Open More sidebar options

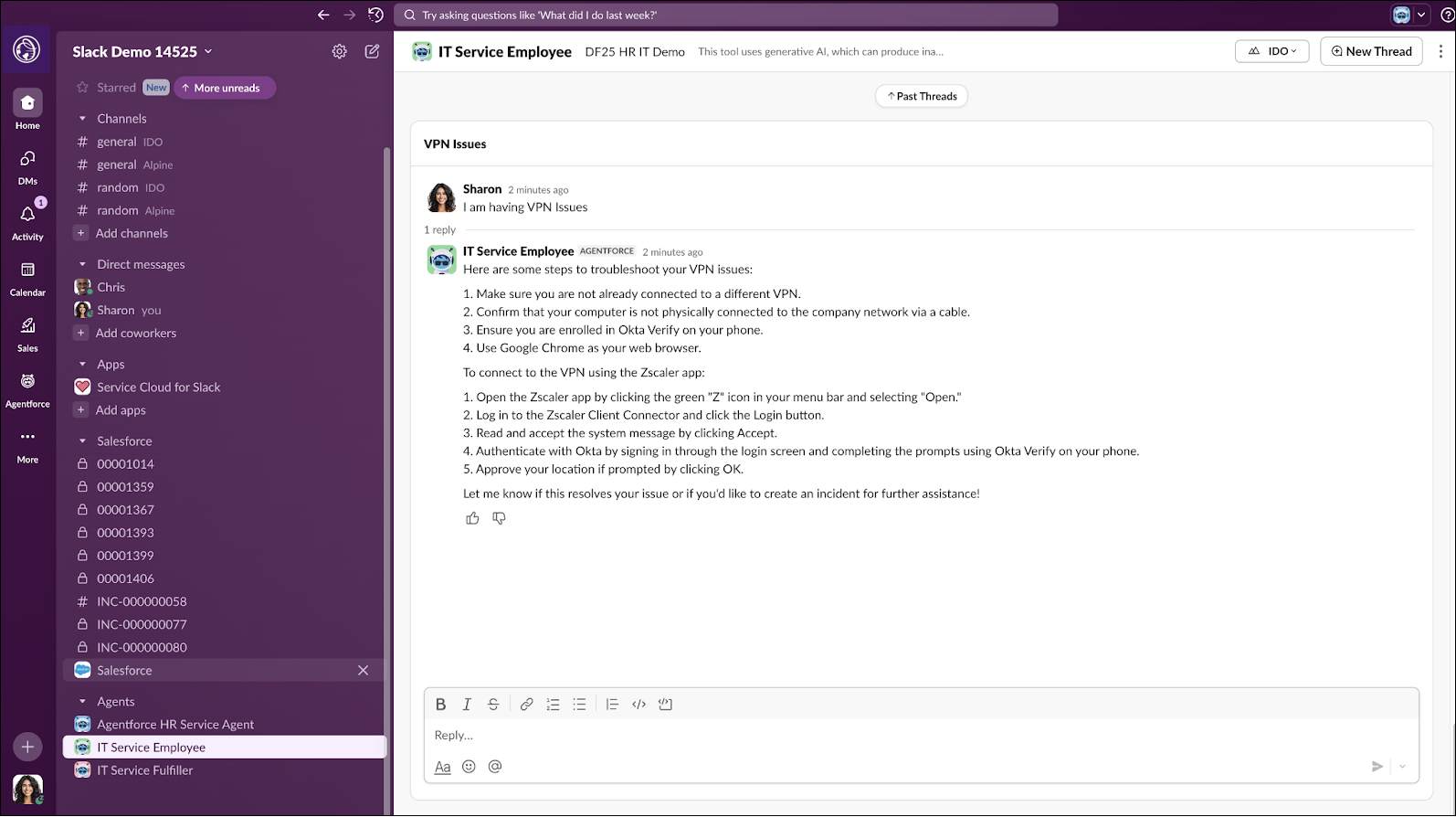coord(27,445)
